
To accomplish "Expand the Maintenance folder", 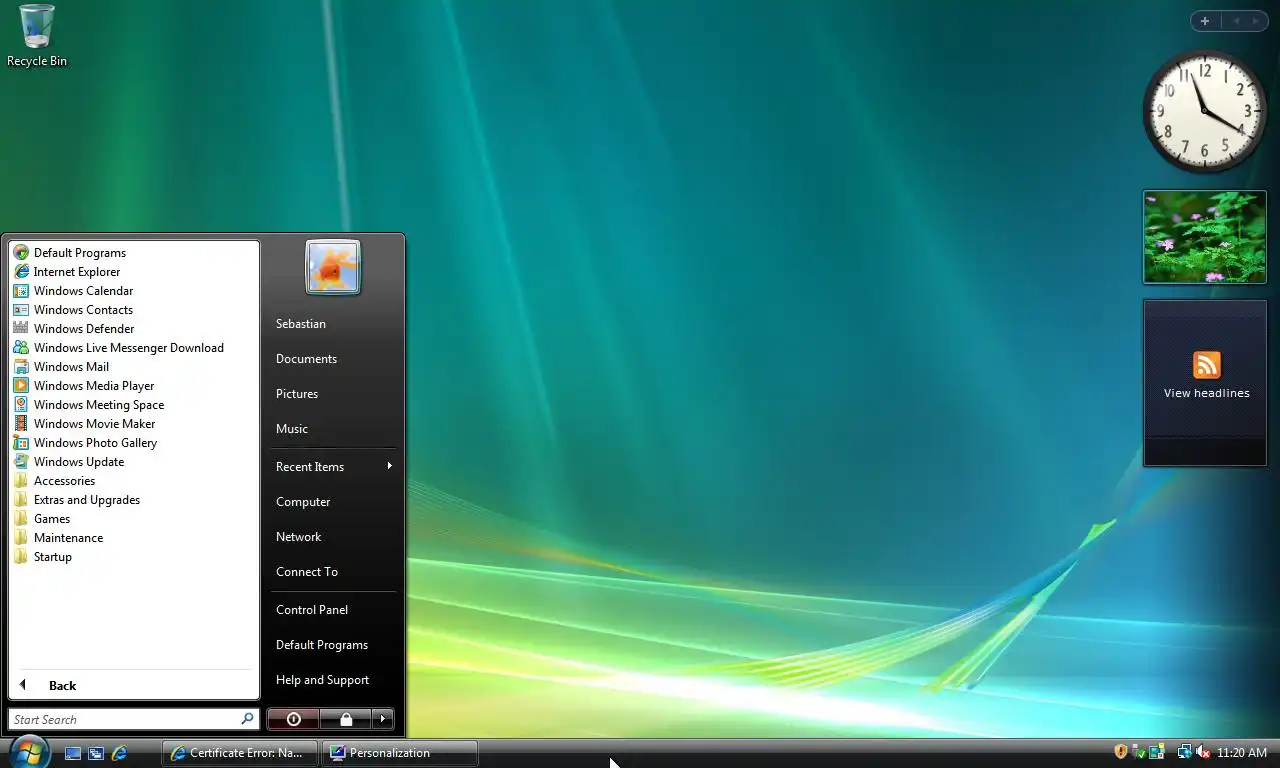I will [134, 538].
